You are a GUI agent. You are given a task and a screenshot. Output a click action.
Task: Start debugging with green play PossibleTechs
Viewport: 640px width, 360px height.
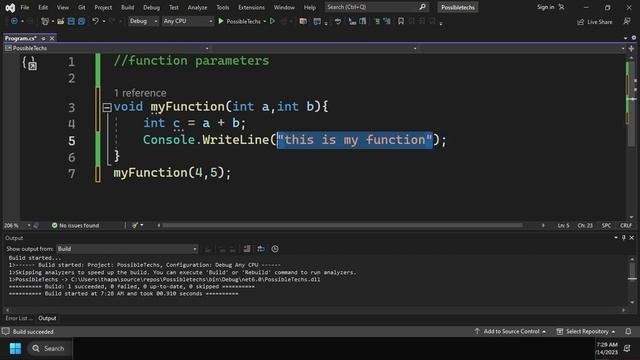point(239,21)
